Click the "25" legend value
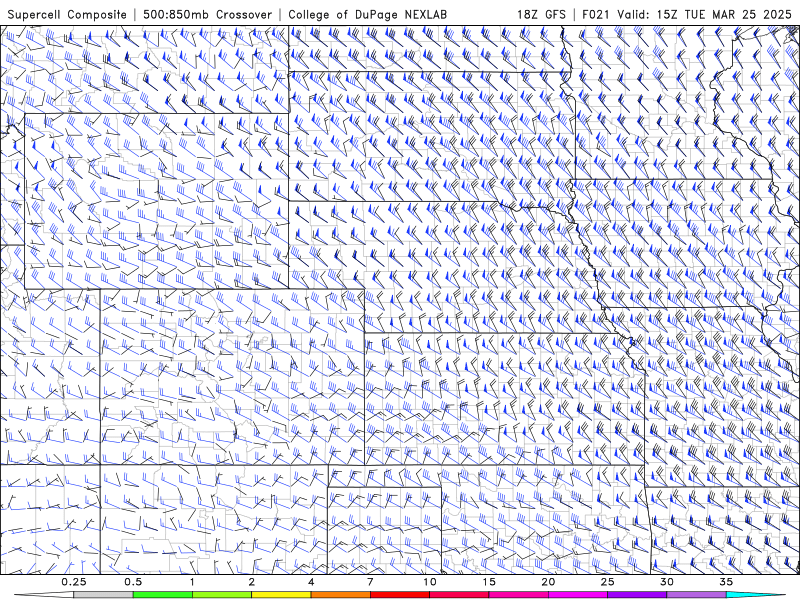This screenshot has height=600, width=800. click(608, 582)
